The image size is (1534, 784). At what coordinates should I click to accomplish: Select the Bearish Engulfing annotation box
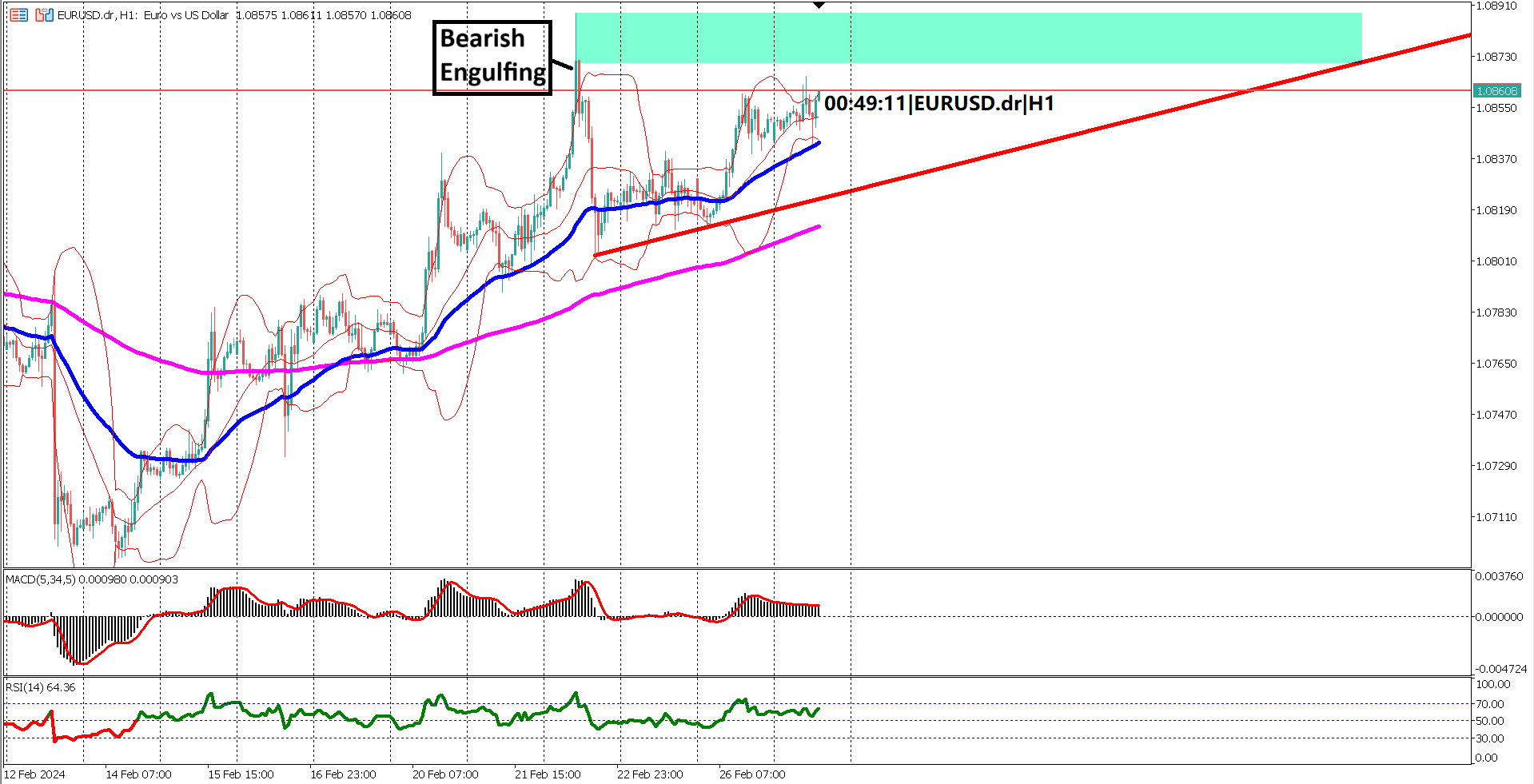[x=491, y=56]
